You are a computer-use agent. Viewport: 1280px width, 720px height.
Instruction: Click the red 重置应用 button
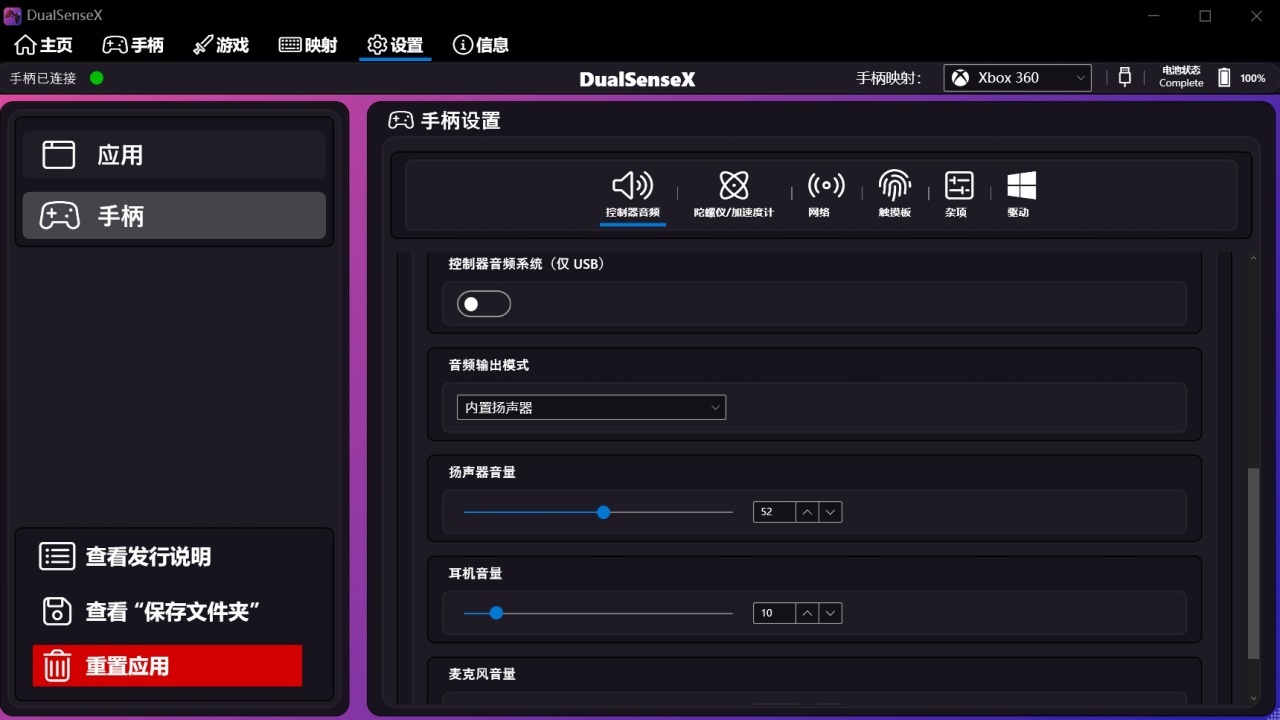(167, 666)
